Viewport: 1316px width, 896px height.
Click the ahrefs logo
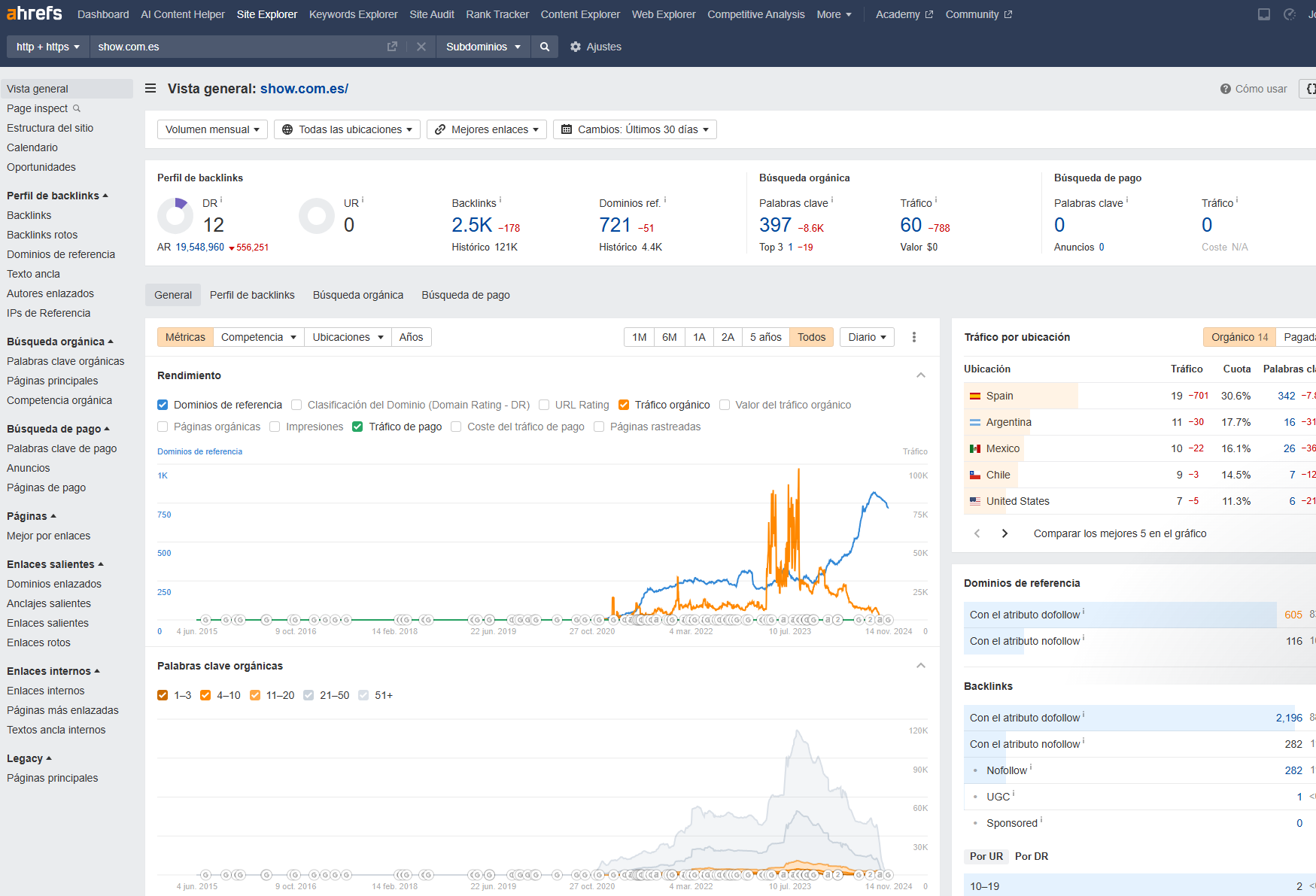point(35,14)
